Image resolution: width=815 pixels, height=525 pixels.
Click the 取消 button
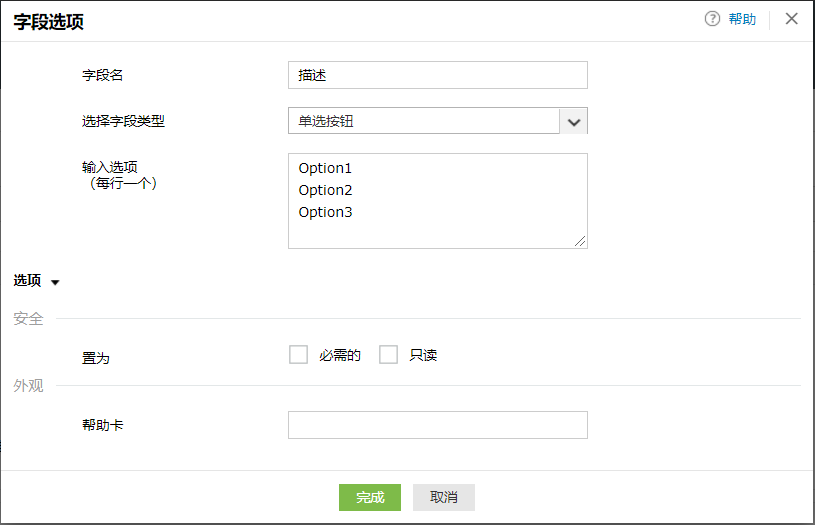(443, 497)
